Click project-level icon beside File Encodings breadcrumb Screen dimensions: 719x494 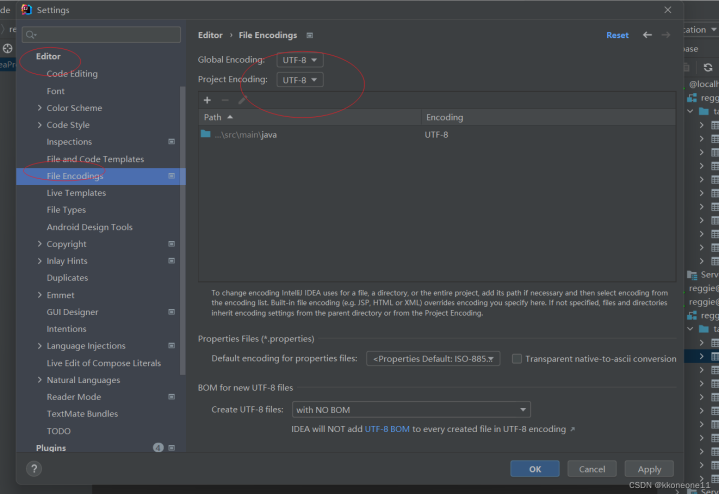click(x=310, y=35)
